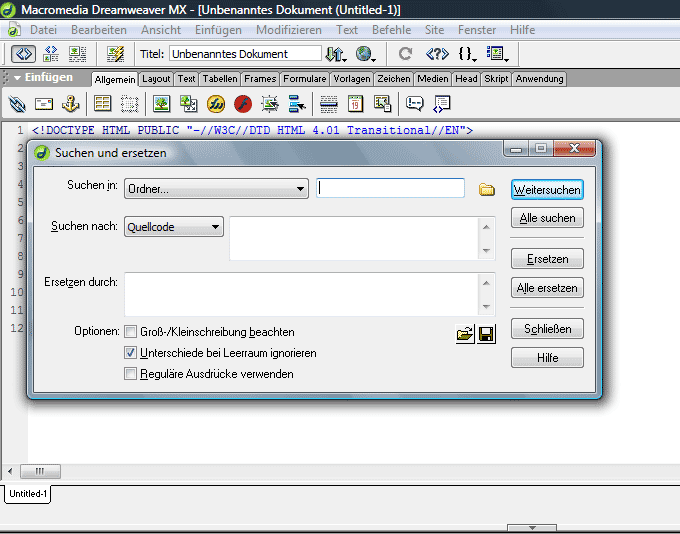The width and height of the screenshot is (680, 534).
Task: Focus the Suchen nach text area
Action: (x=353, y=239)
